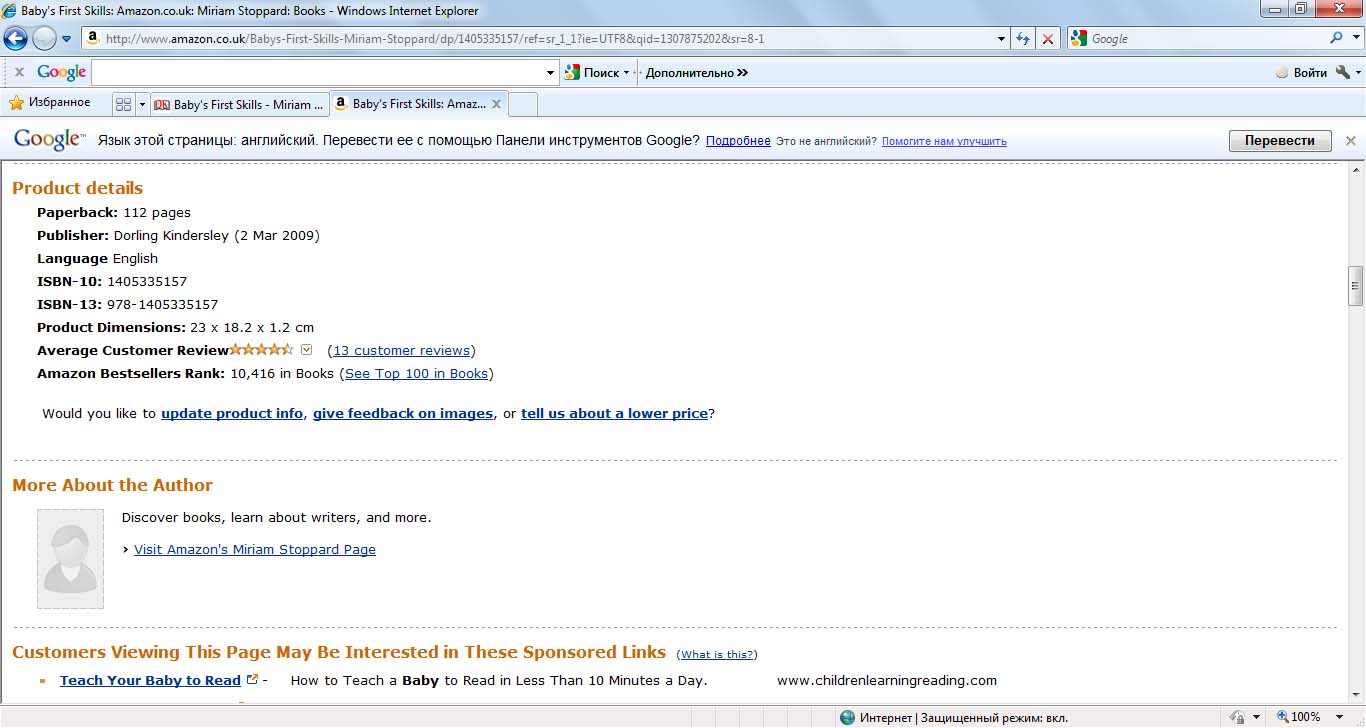The height and width of the screenshot is (728, 1366).
Task: Click the Google logo in translate bar
Action: click(x=49, y=140)
